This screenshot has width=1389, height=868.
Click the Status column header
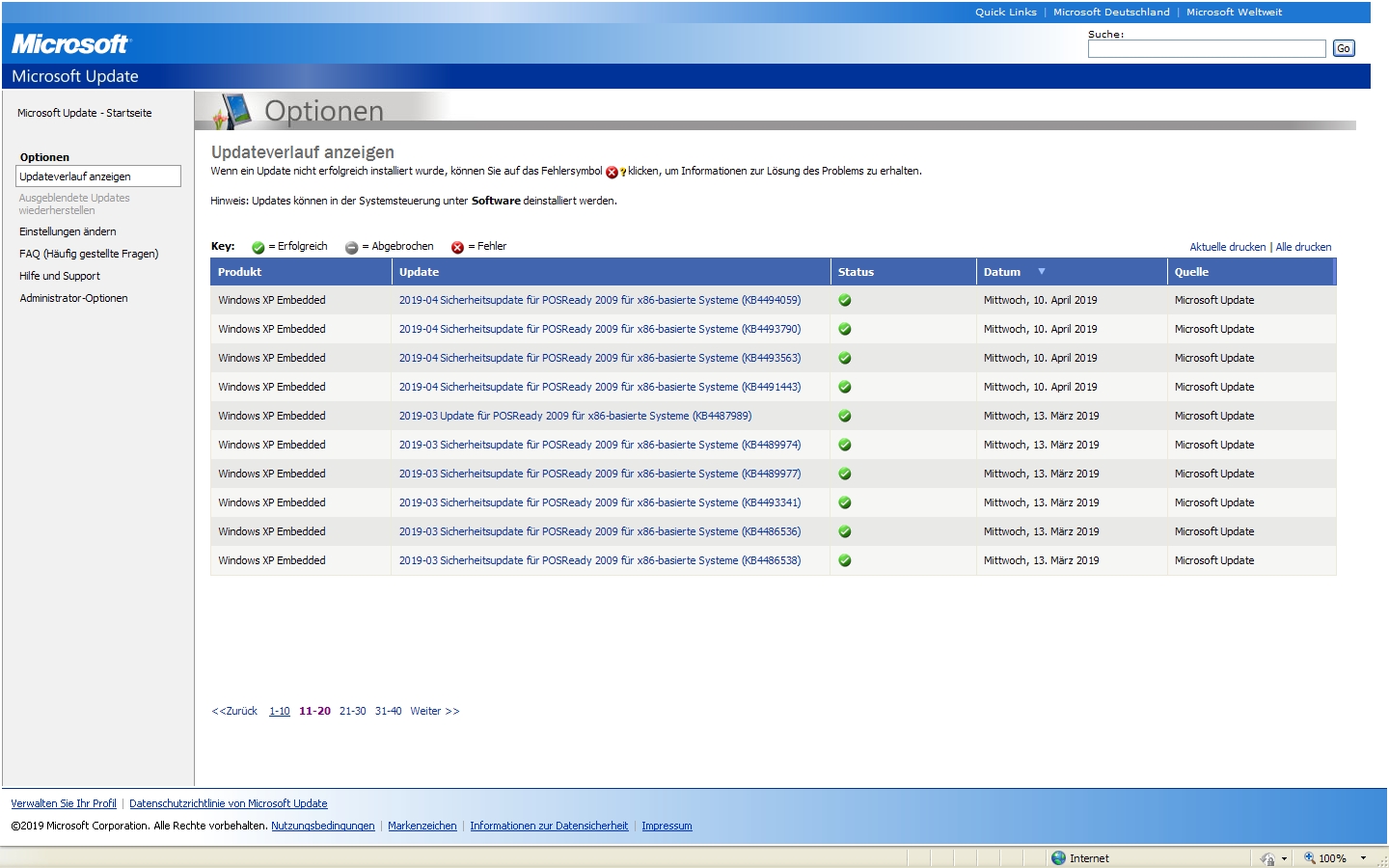(x=904, y=272)
